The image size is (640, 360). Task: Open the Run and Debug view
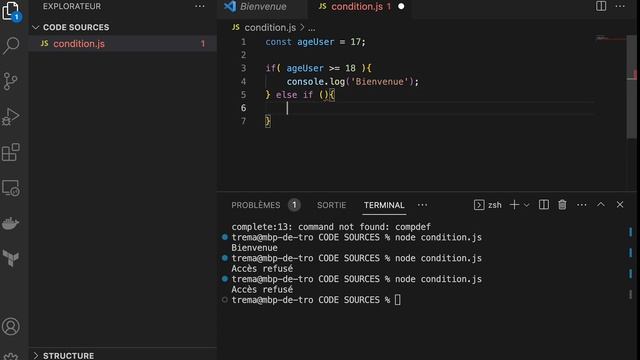click(11, 117)
